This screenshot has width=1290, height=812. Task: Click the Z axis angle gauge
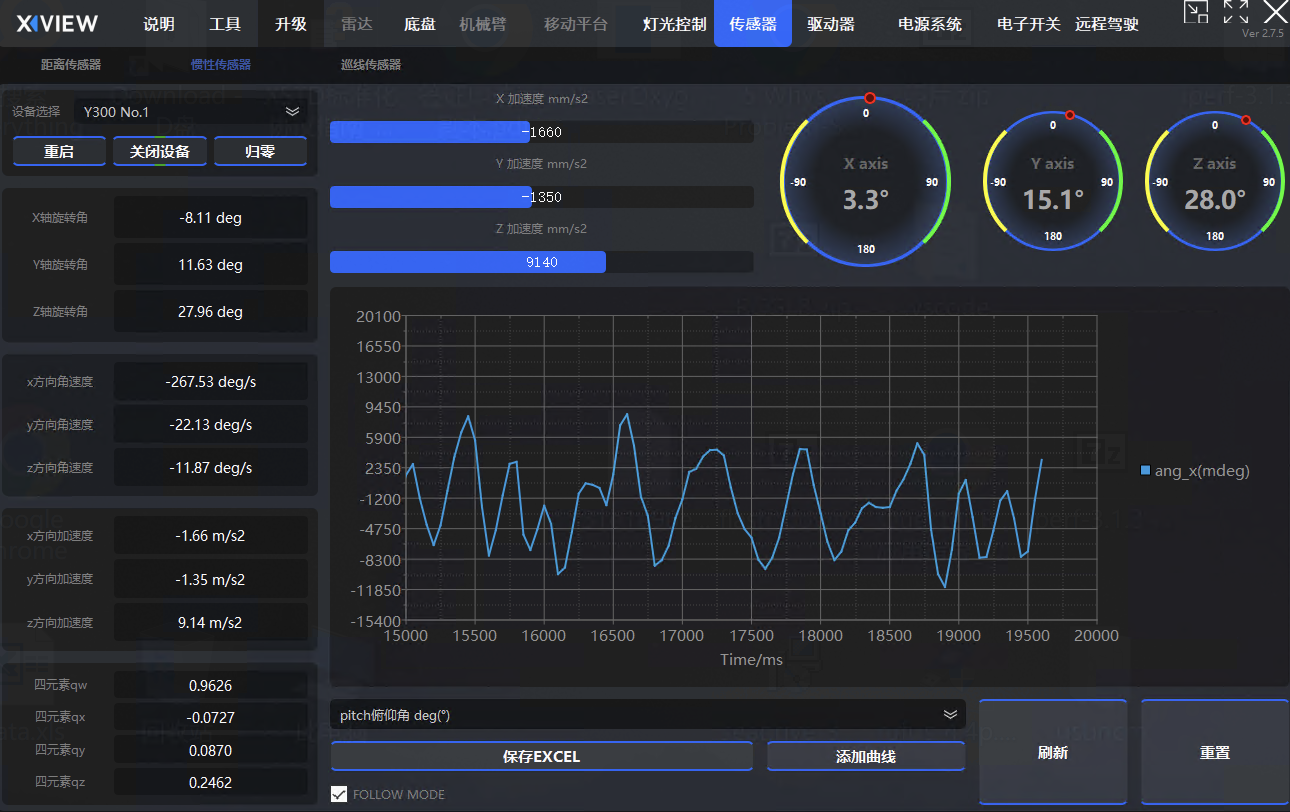tap(1215, 182)
